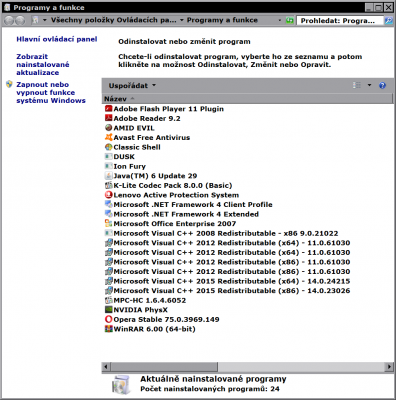Image resolution: width=396 pixels, height=400 pixels.
Task: Click installed programs icon in details pane
Action: (120, 385)
